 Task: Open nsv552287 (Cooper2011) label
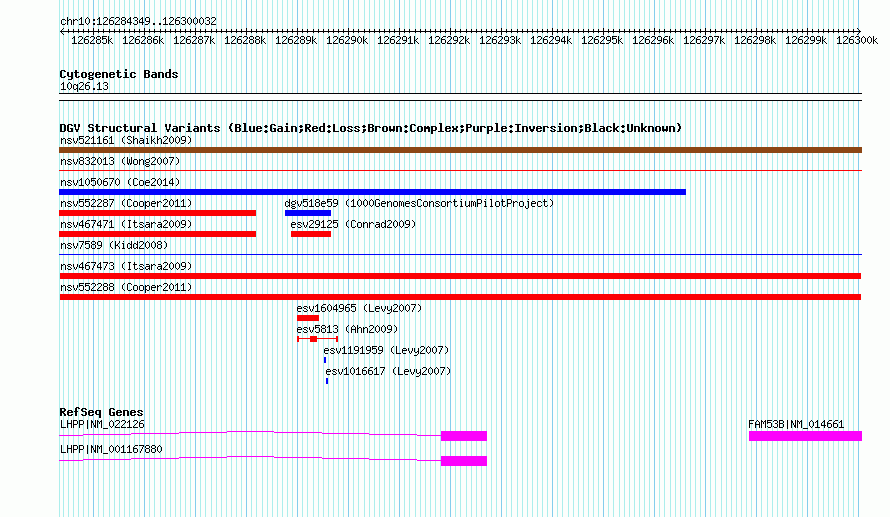126,203
